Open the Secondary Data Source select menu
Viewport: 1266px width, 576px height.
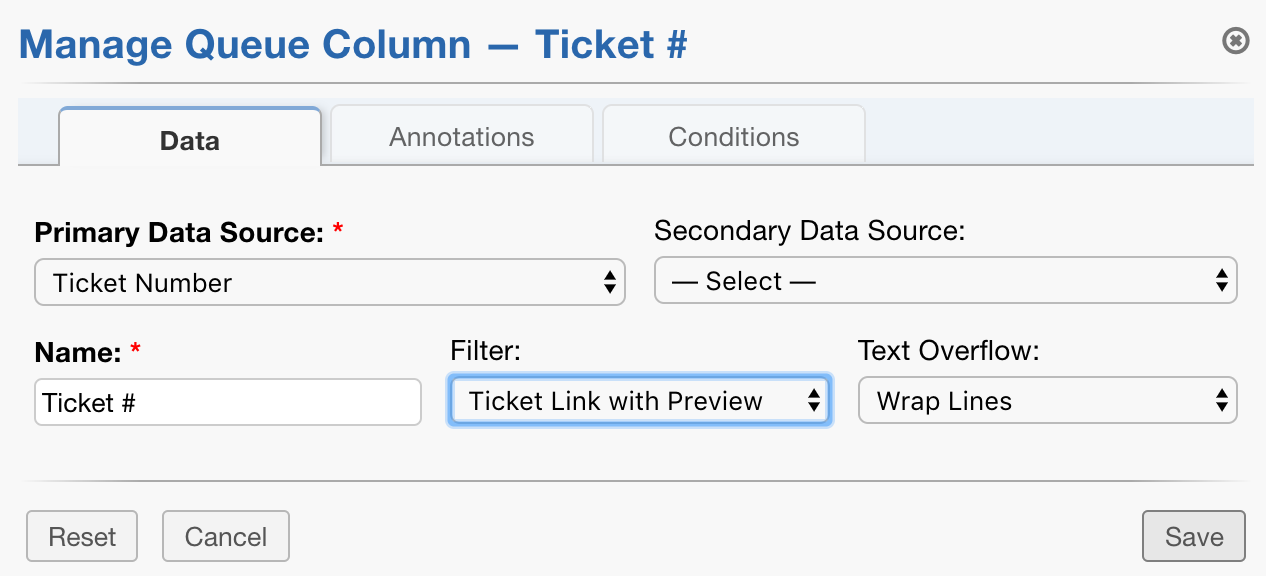click(x=945, y=280)
